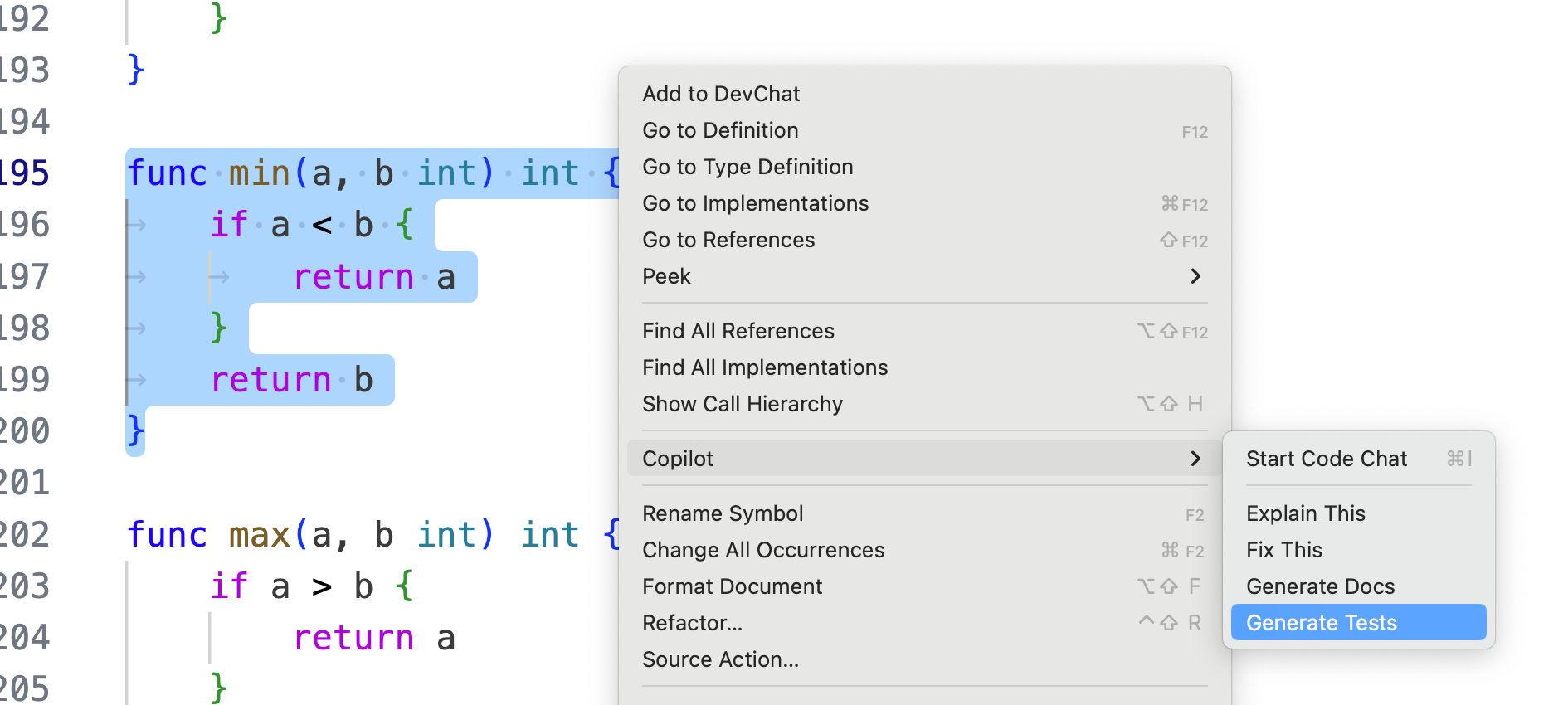The width and height of the screenshot is (1568, 705).
Task: Click Add to DevChat
Action: pos(720,94)
